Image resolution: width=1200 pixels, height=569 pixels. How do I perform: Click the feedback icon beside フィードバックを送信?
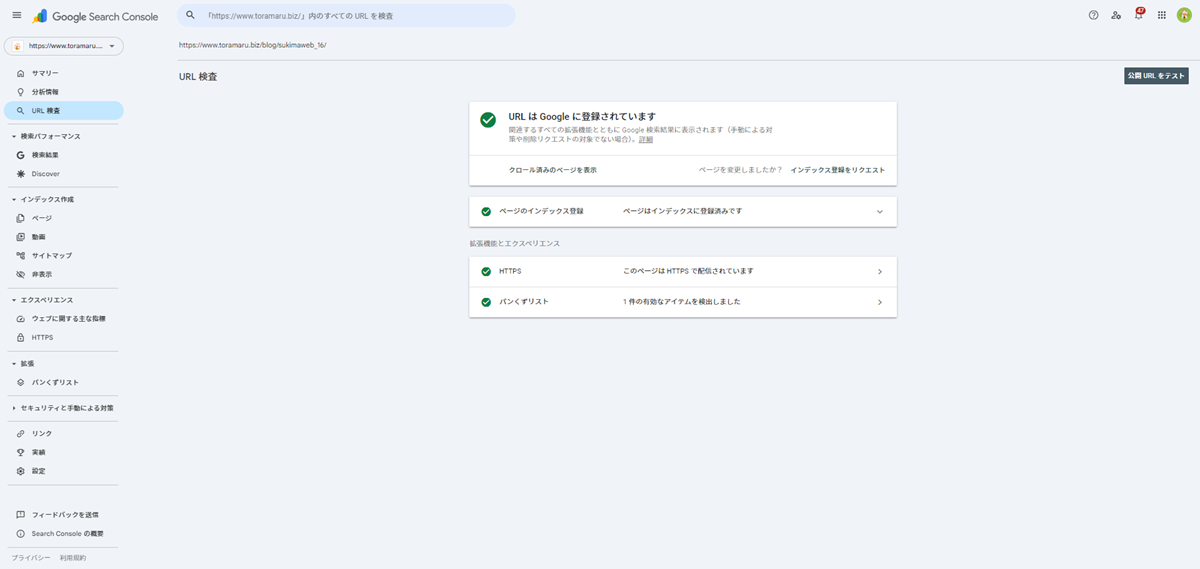coord(20,515)
